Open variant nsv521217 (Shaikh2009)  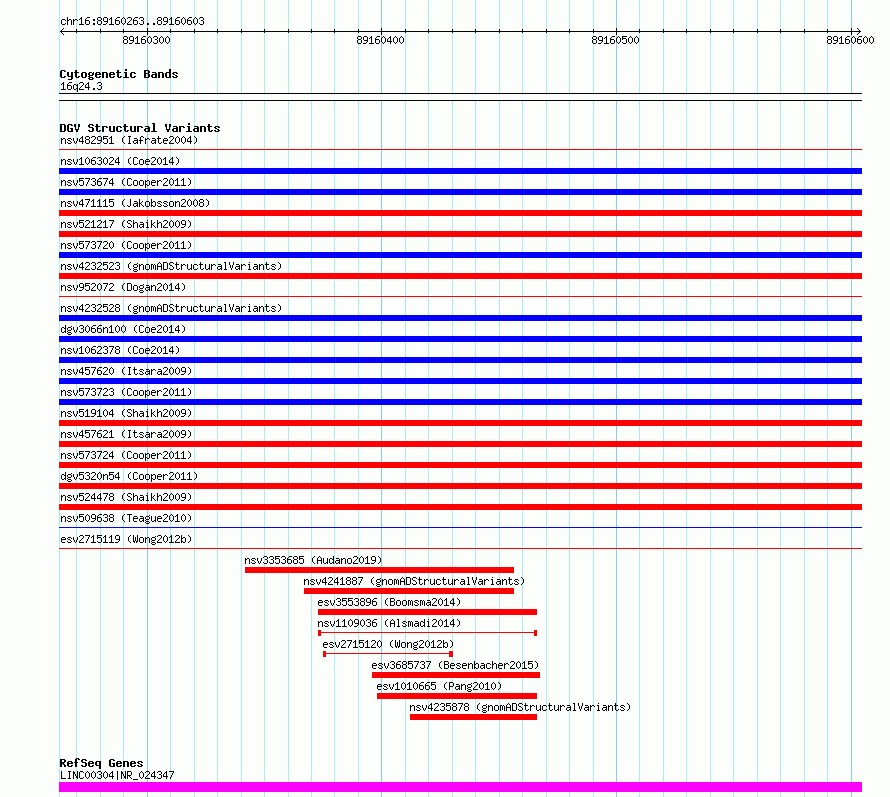coord(126,225)
